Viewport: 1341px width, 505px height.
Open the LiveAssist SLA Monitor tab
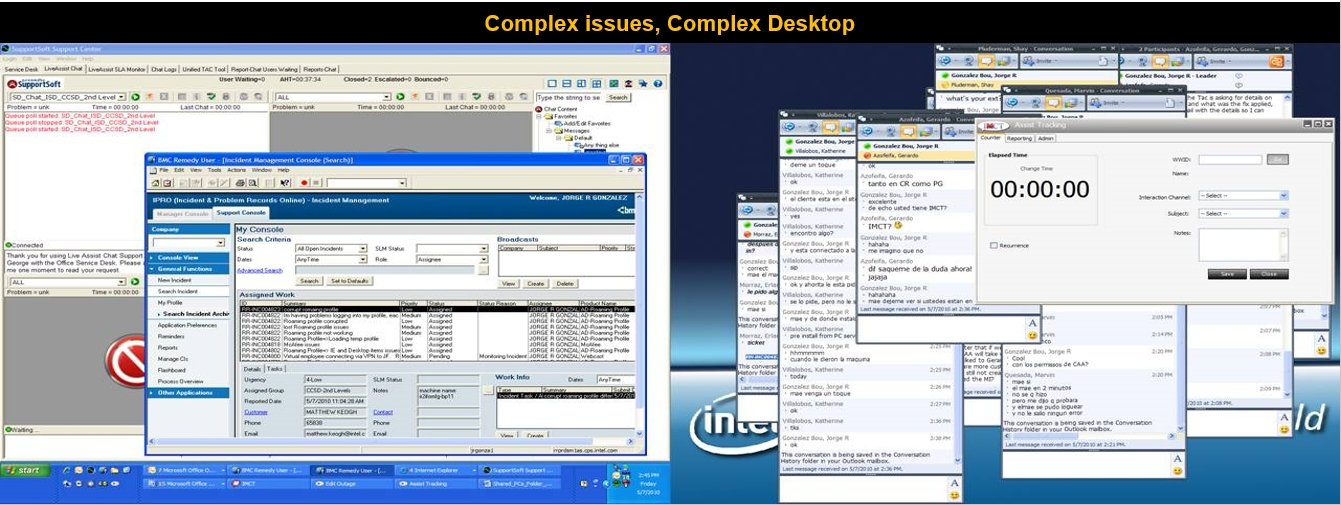(117, 70)
